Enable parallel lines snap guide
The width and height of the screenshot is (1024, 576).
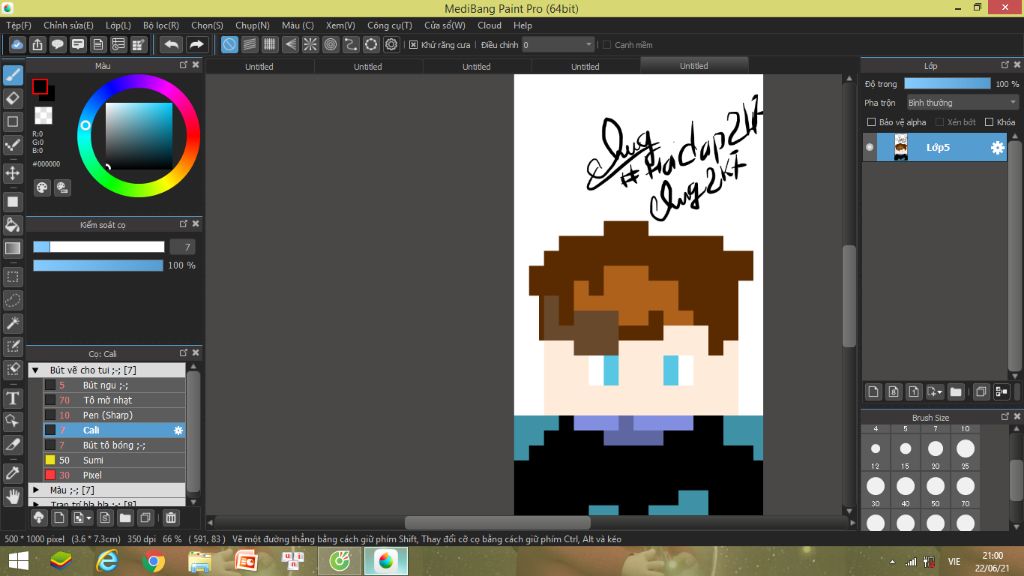coord(249,44)
